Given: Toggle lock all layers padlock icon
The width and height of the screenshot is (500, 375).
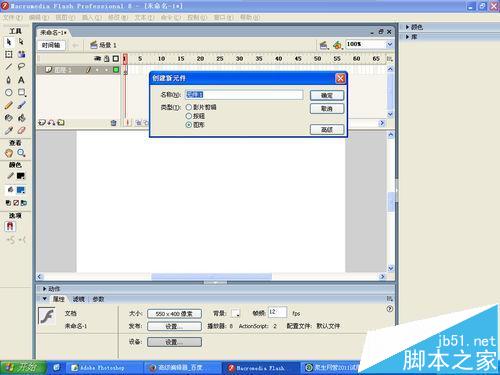Looking at the screenshot, I should (107, 59).
